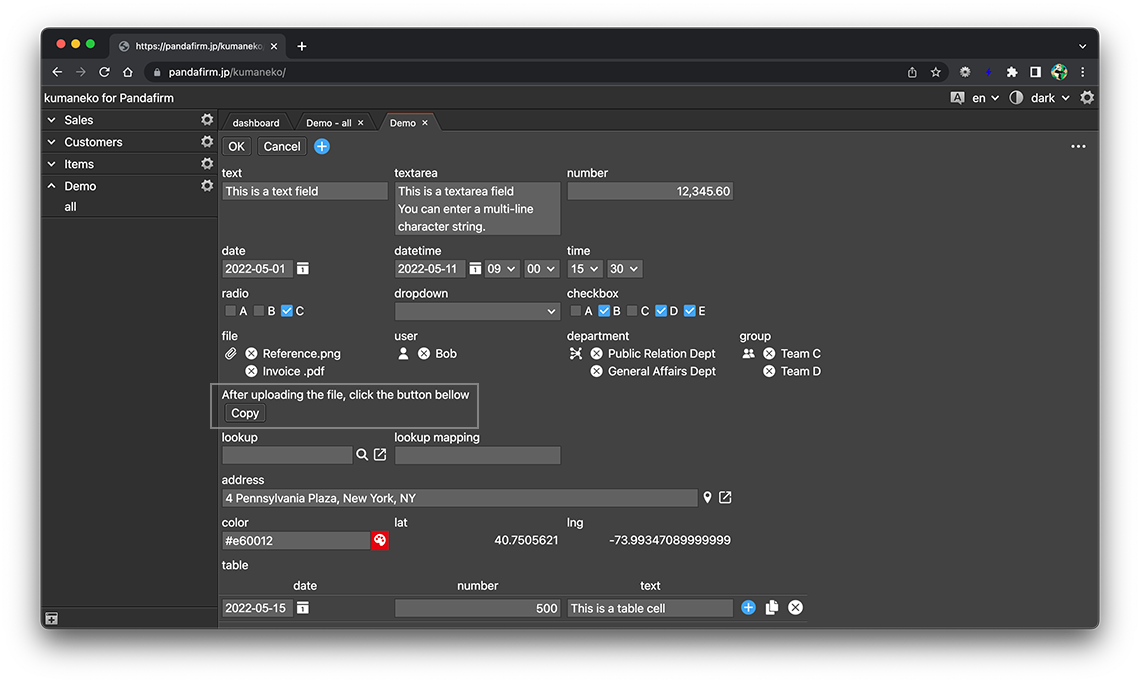Click the blue plus icon beside Cancel
Viewport: 1140px width, 683px height.
(x=322, y=147)
